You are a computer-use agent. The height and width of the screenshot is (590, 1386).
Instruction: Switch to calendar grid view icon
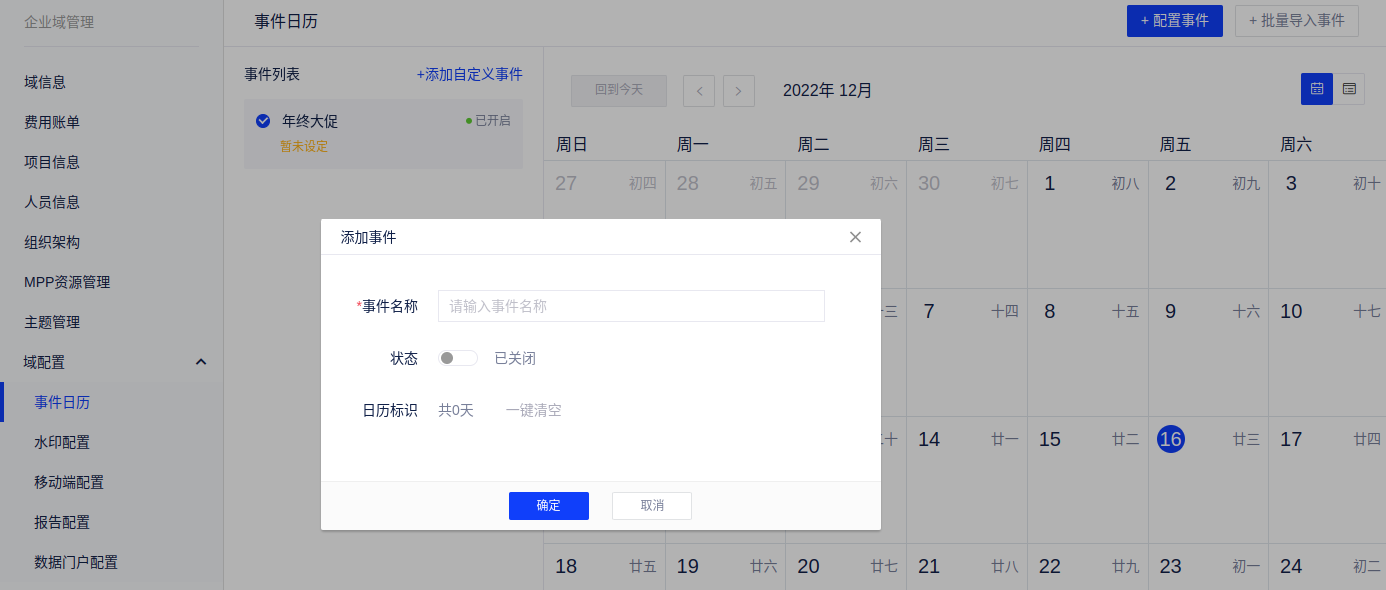coord(1316,89)
